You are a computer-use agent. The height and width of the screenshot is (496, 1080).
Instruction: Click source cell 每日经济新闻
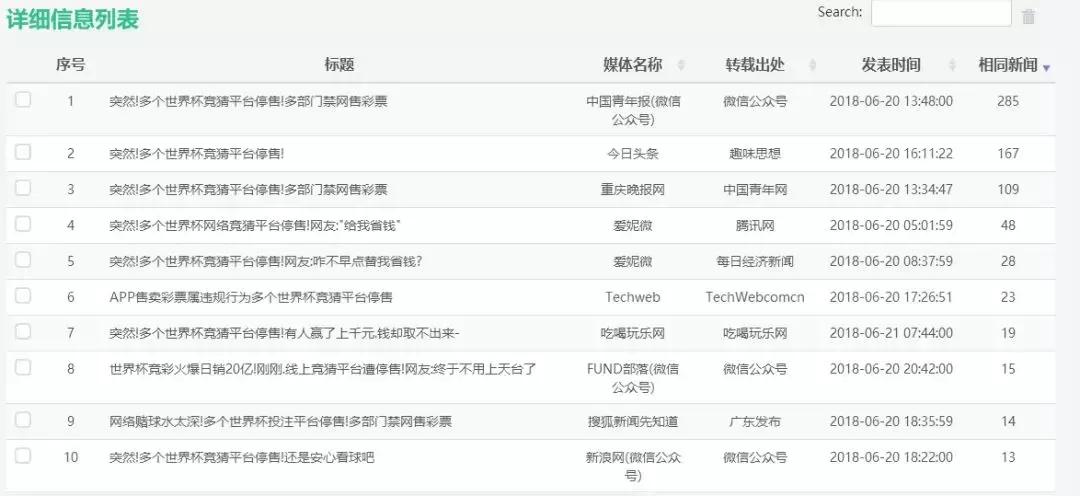click(x=755, y=261)
